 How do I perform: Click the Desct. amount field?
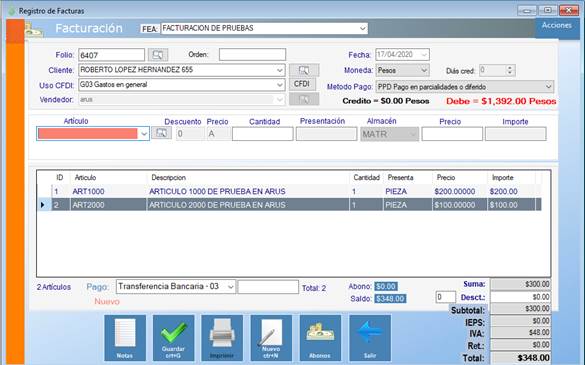(520, 297)
